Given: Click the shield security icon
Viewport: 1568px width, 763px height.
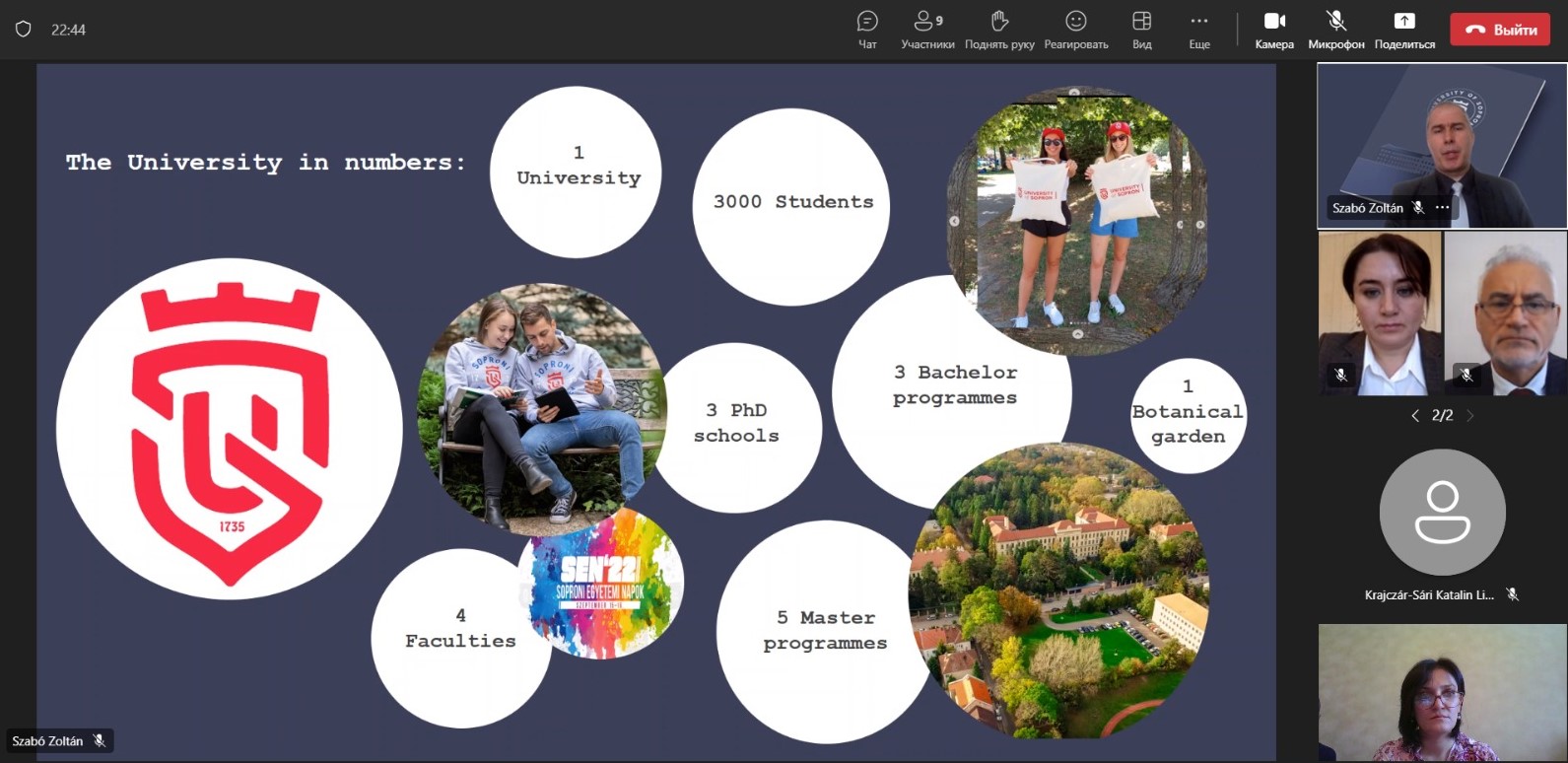Looking at the screenshot, I should click(24, 30).
